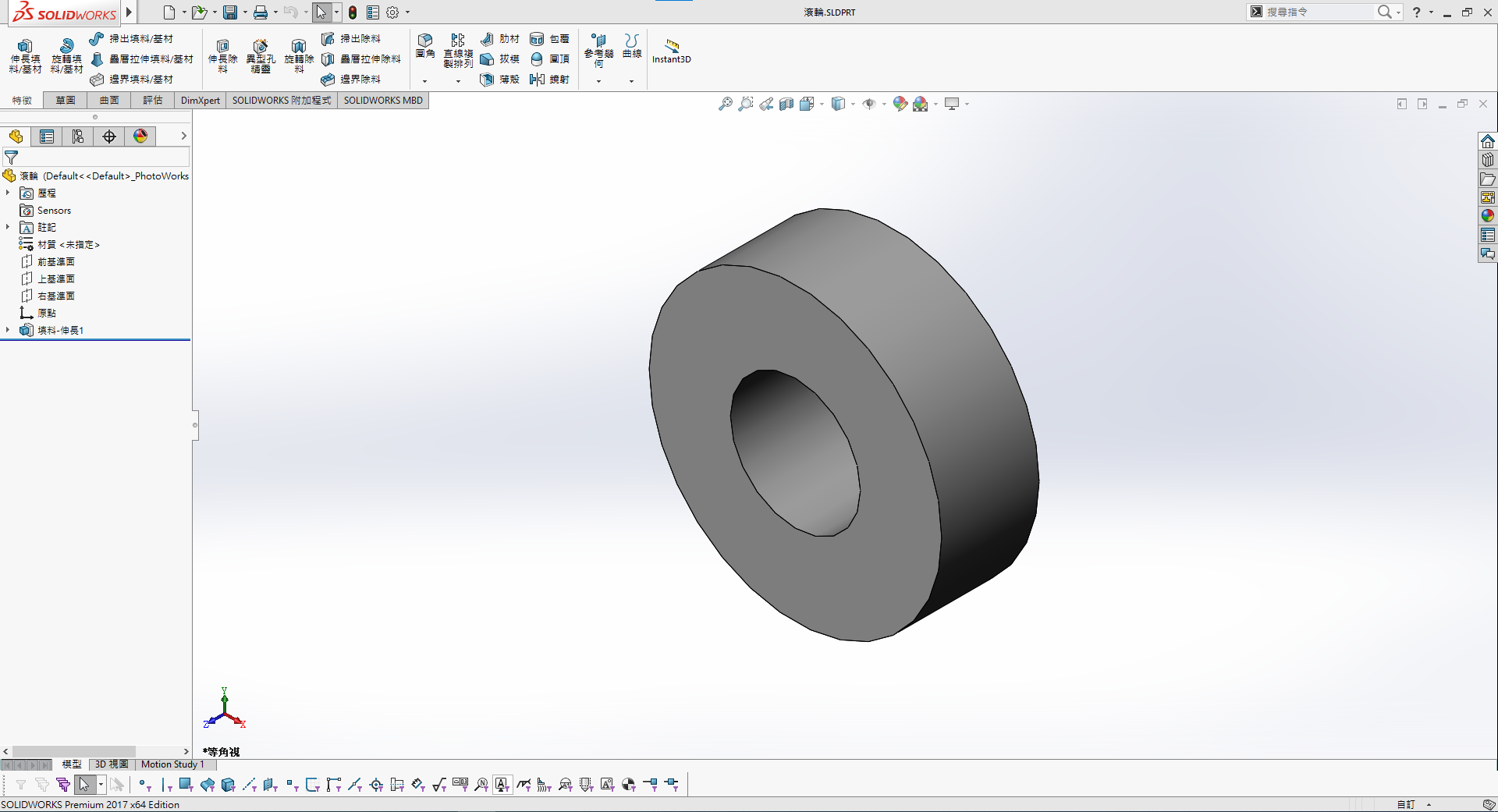Toggle the filter edges selection filter
This screenshot has width=1498, height=812.
(165, 785)
